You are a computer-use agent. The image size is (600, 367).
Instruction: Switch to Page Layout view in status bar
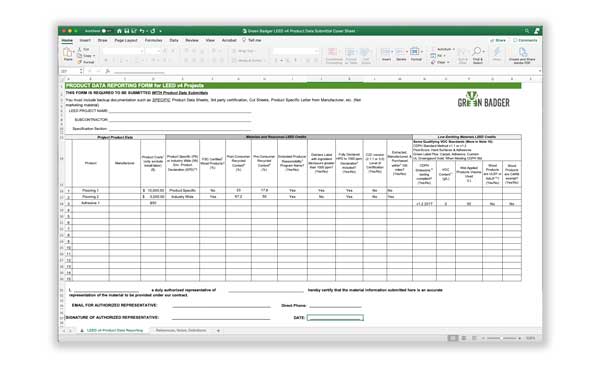click(x=464, y=338)
